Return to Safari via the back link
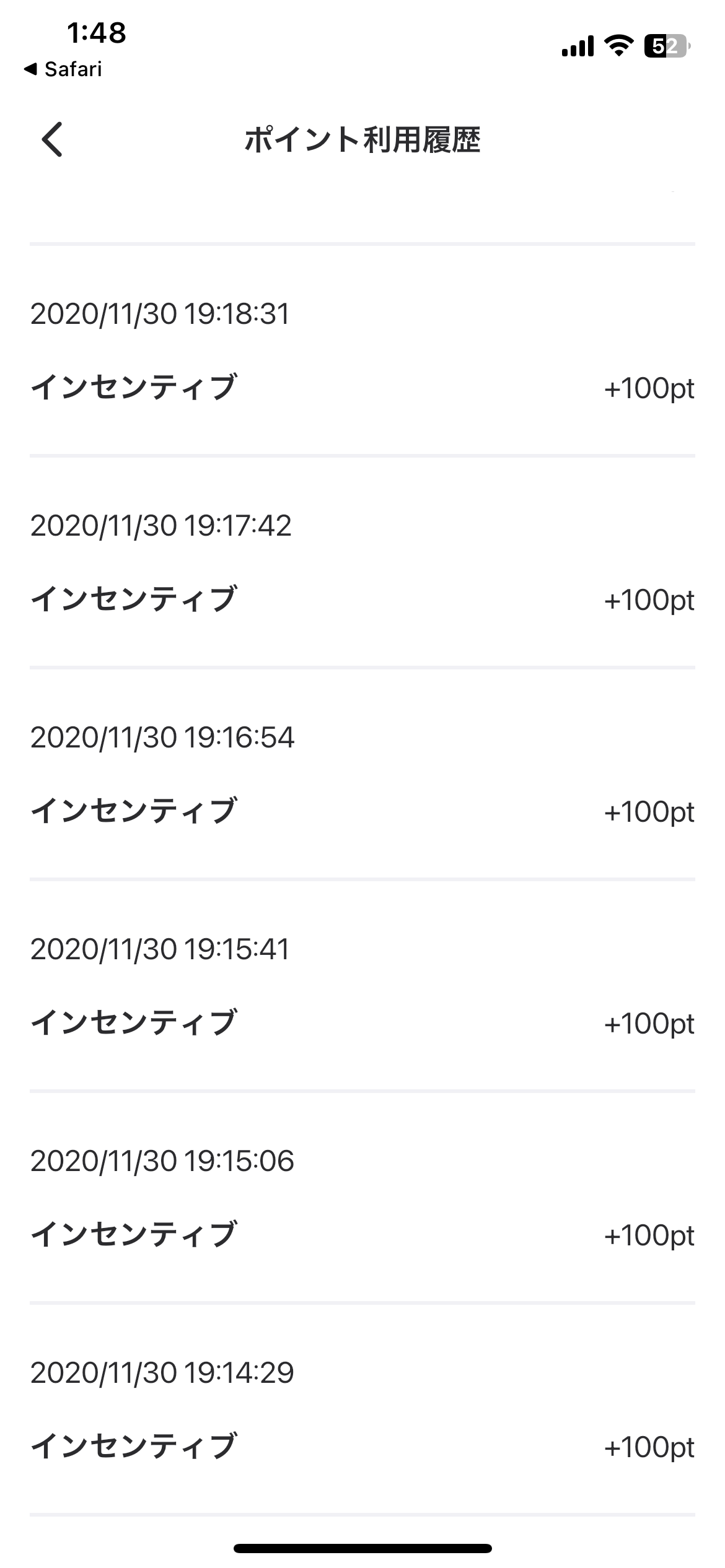 63,69
